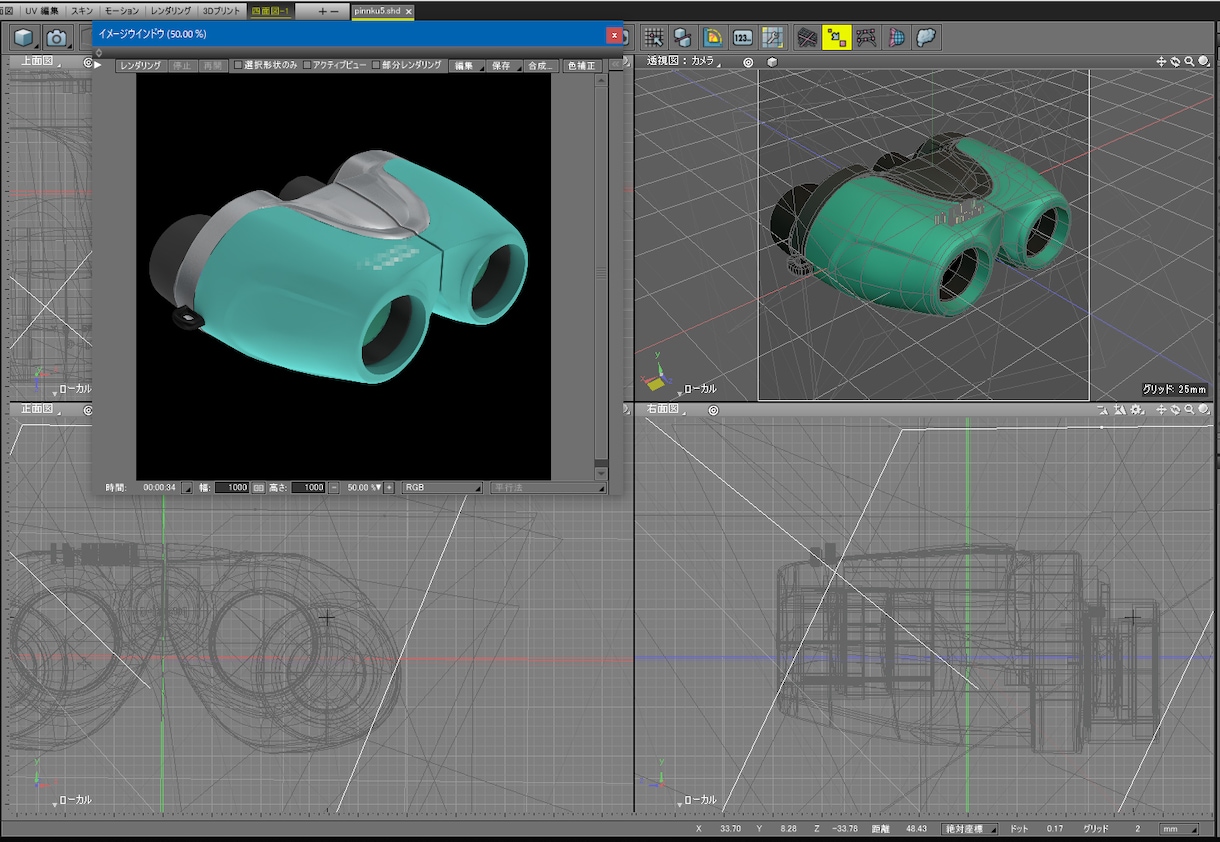Click the グリッド value field in status bar
1220x842 pixels.
tap(1137, 829)
